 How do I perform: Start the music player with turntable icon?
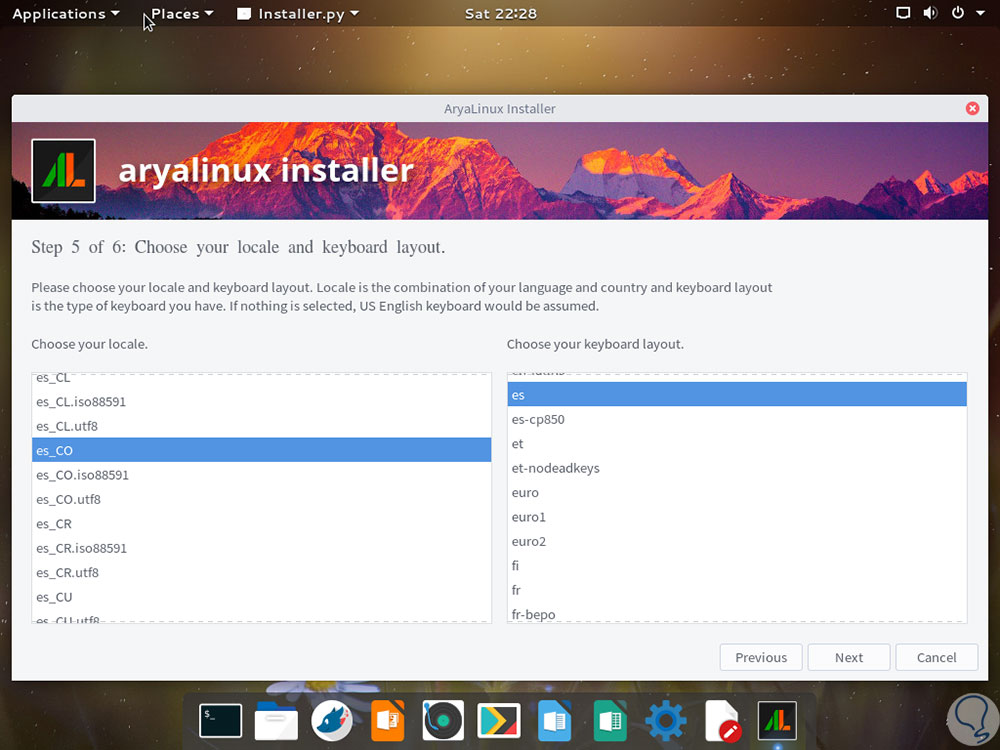[x=442, y=720]
